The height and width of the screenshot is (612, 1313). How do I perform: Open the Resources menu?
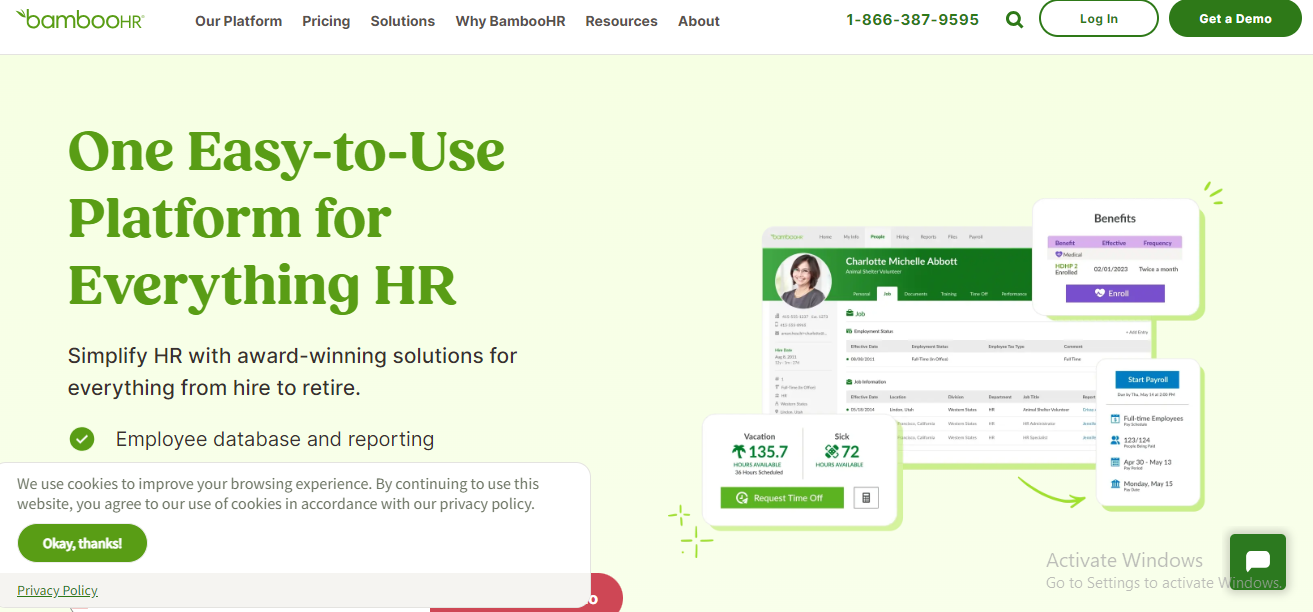click(621, 21)
